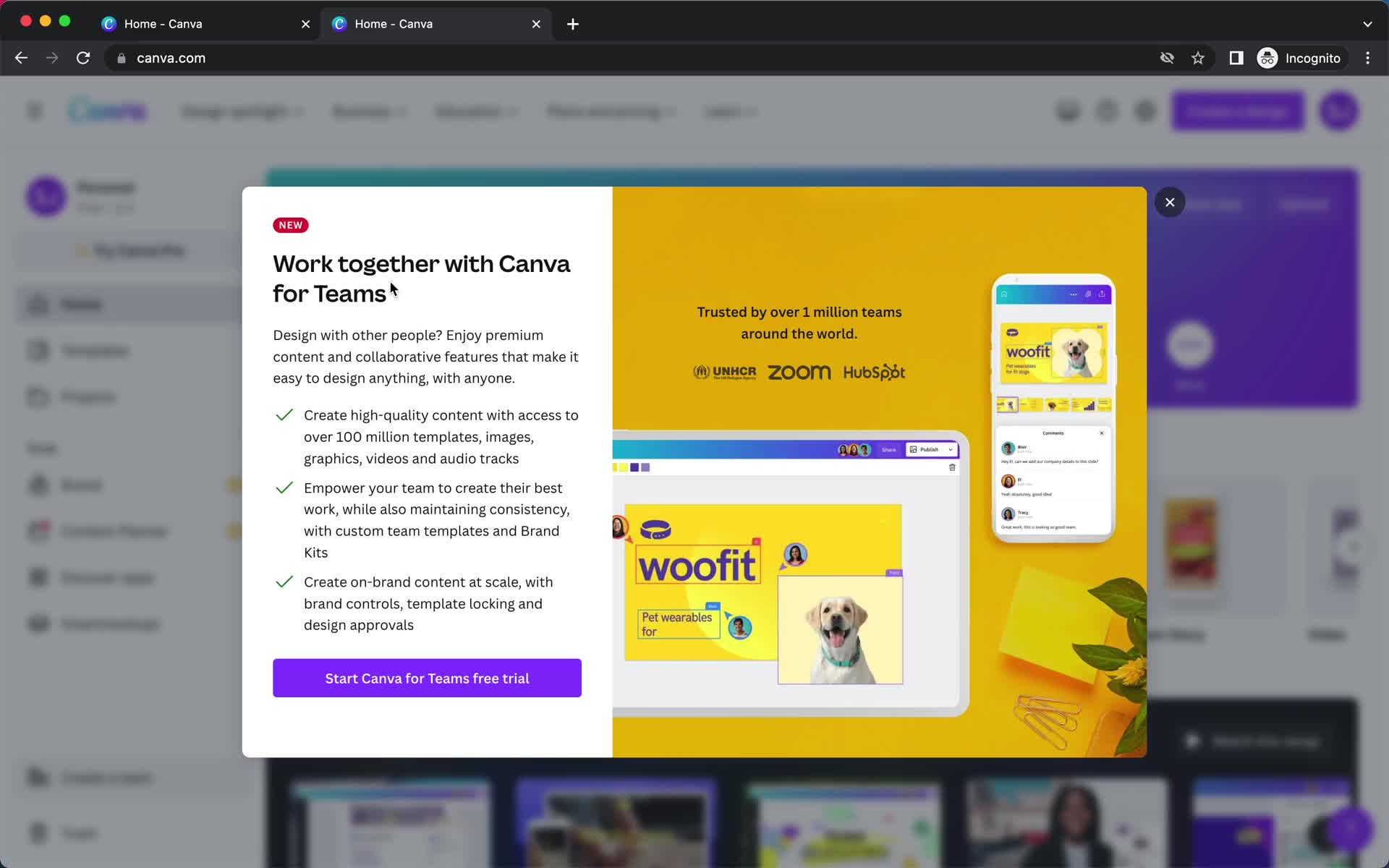Open the browser side panel icon
This screenshot has width=1389, height=868.
(x=1236, y=58)
